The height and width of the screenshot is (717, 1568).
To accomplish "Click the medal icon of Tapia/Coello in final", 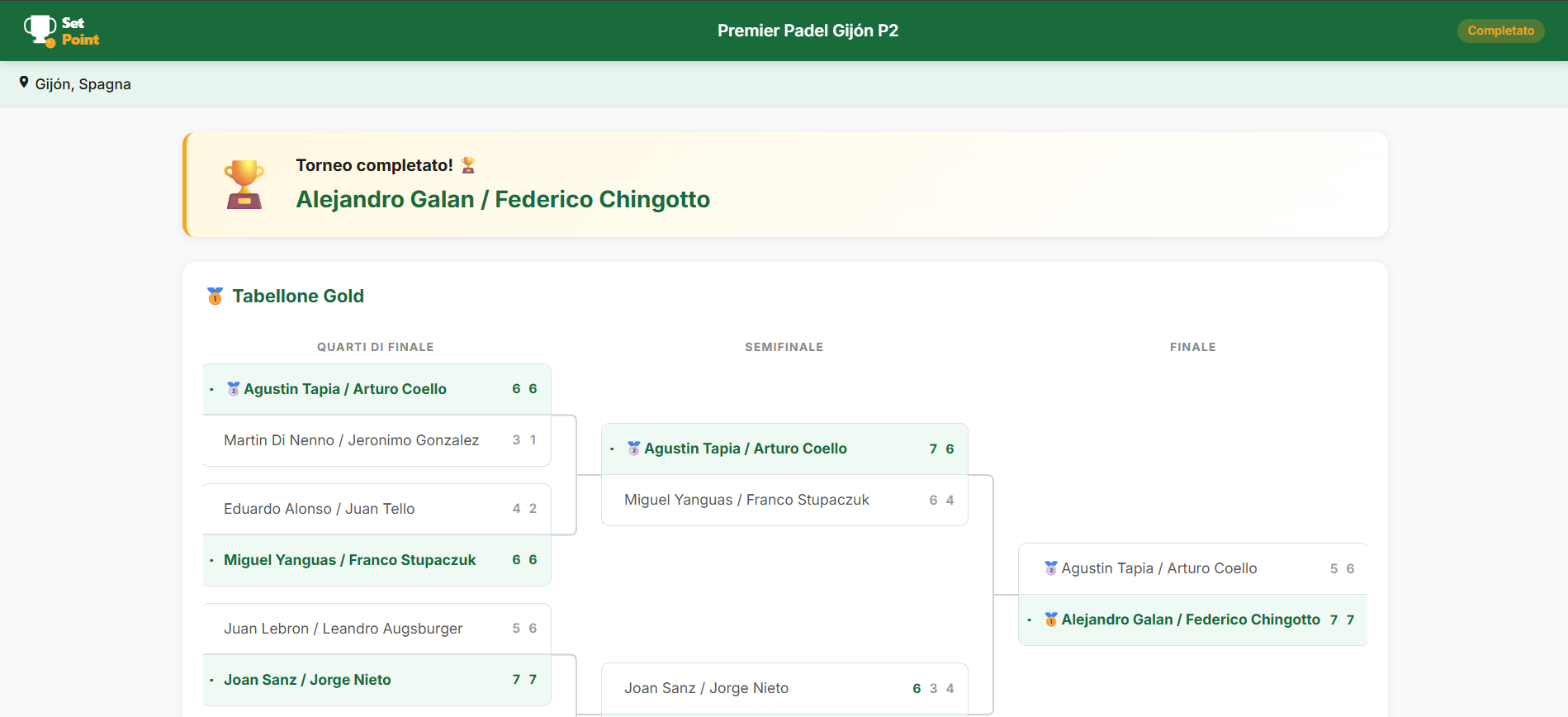I will tap(1051, 567).
